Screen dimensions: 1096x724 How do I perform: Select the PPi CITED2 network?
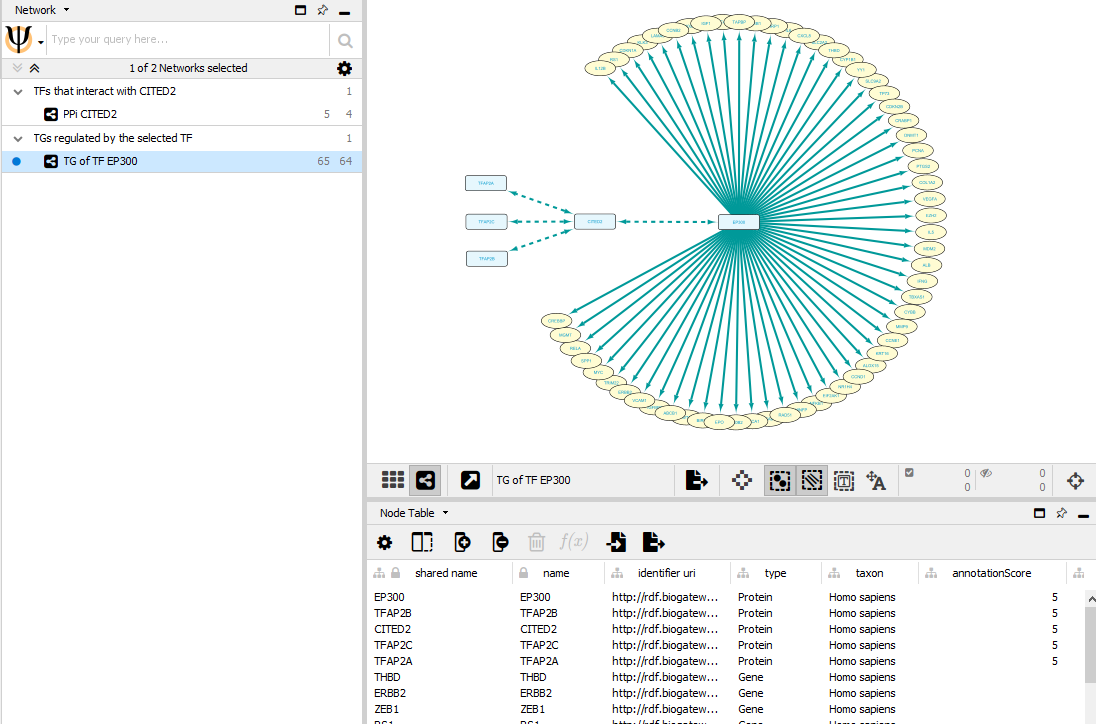coord(182,114)
